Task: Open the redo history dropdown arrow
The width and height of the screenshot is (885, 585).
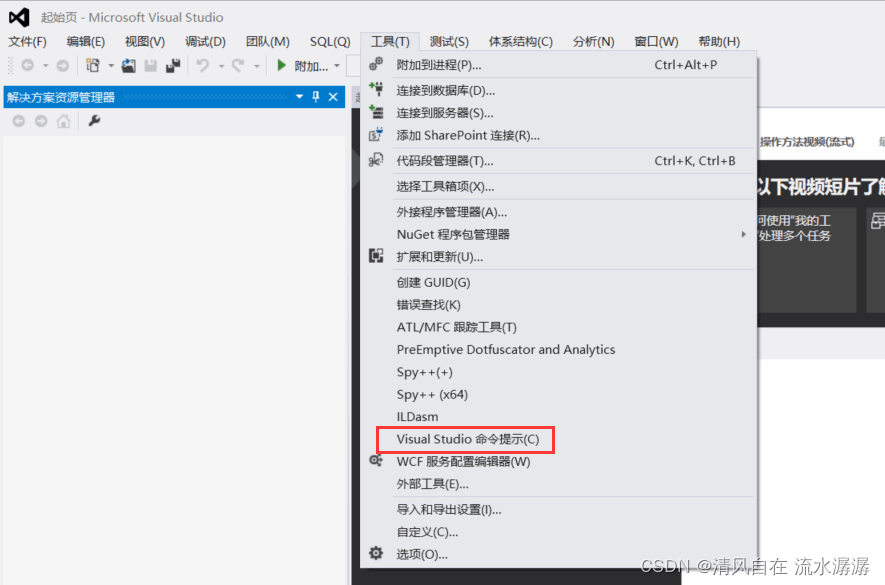Action: pyautogui.click(x=256, y=66)
